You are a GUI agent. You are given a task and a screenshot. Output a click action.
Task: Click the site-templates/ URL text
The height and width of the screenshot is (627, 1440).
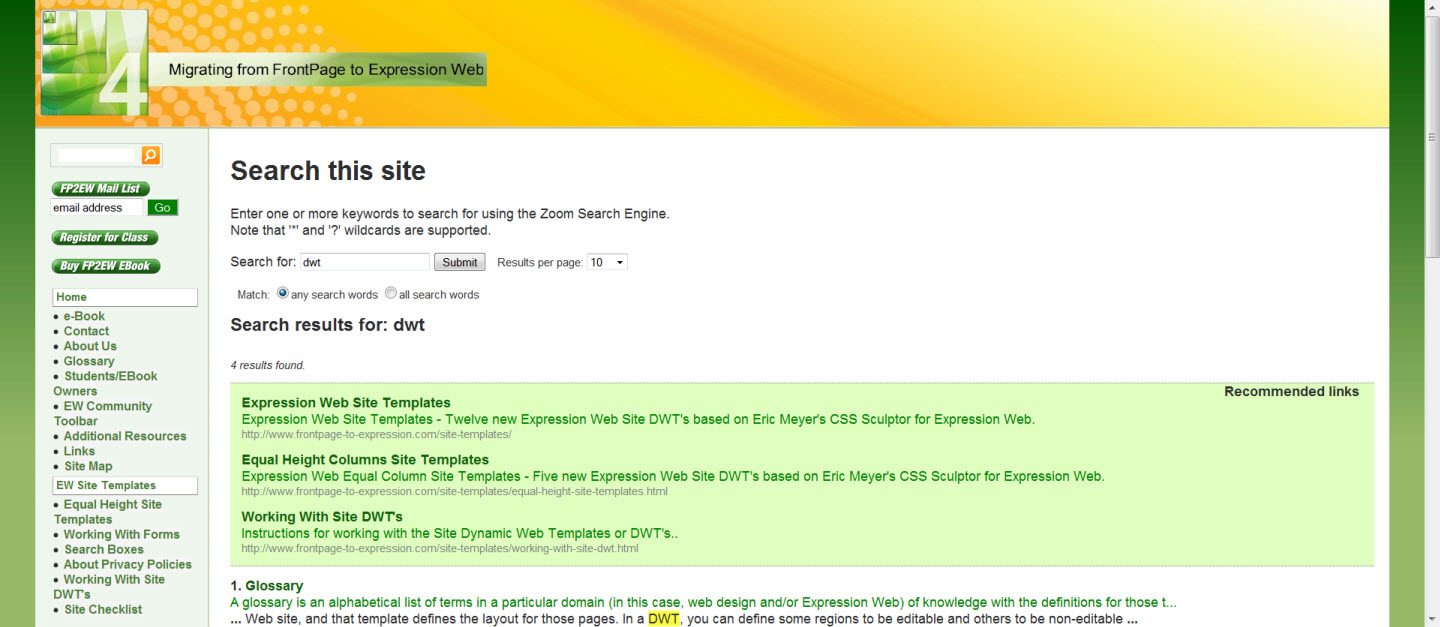pyautogui.click(x=376, y=435)
